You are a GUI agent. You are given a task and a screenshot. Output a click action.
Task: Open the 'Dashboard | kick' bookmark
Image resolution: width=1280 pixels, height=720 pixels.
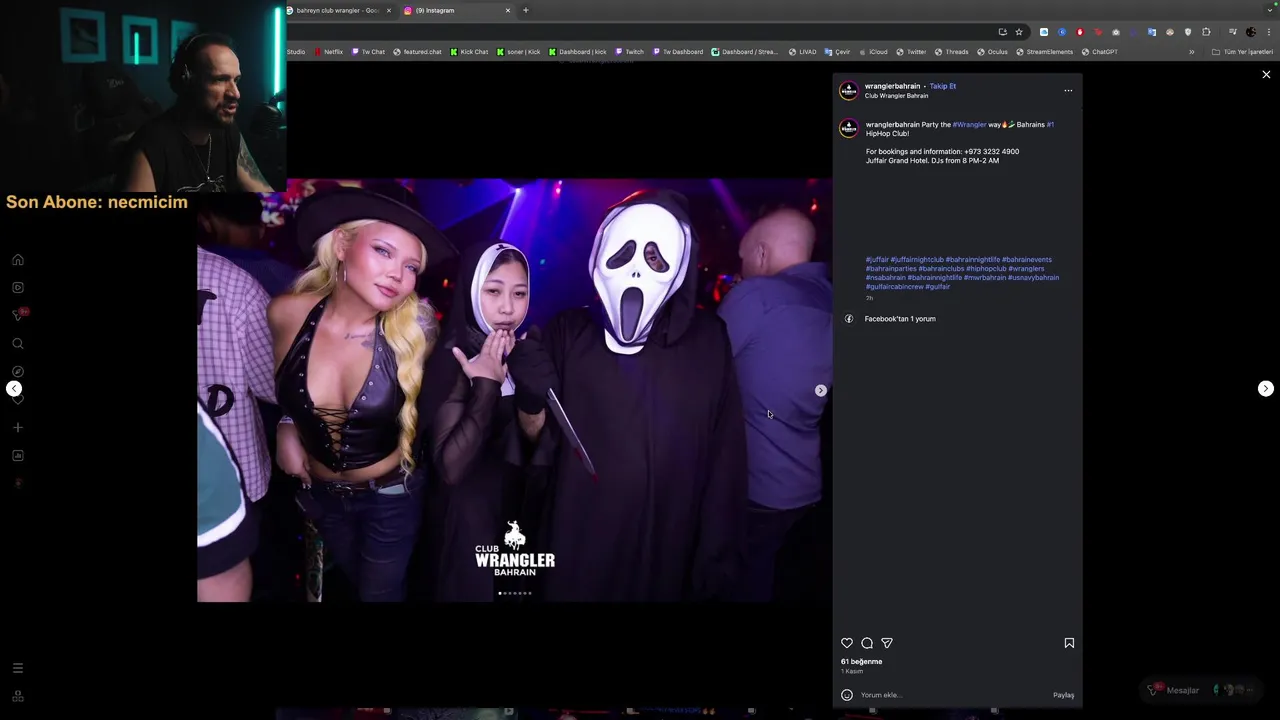(577, 52)
